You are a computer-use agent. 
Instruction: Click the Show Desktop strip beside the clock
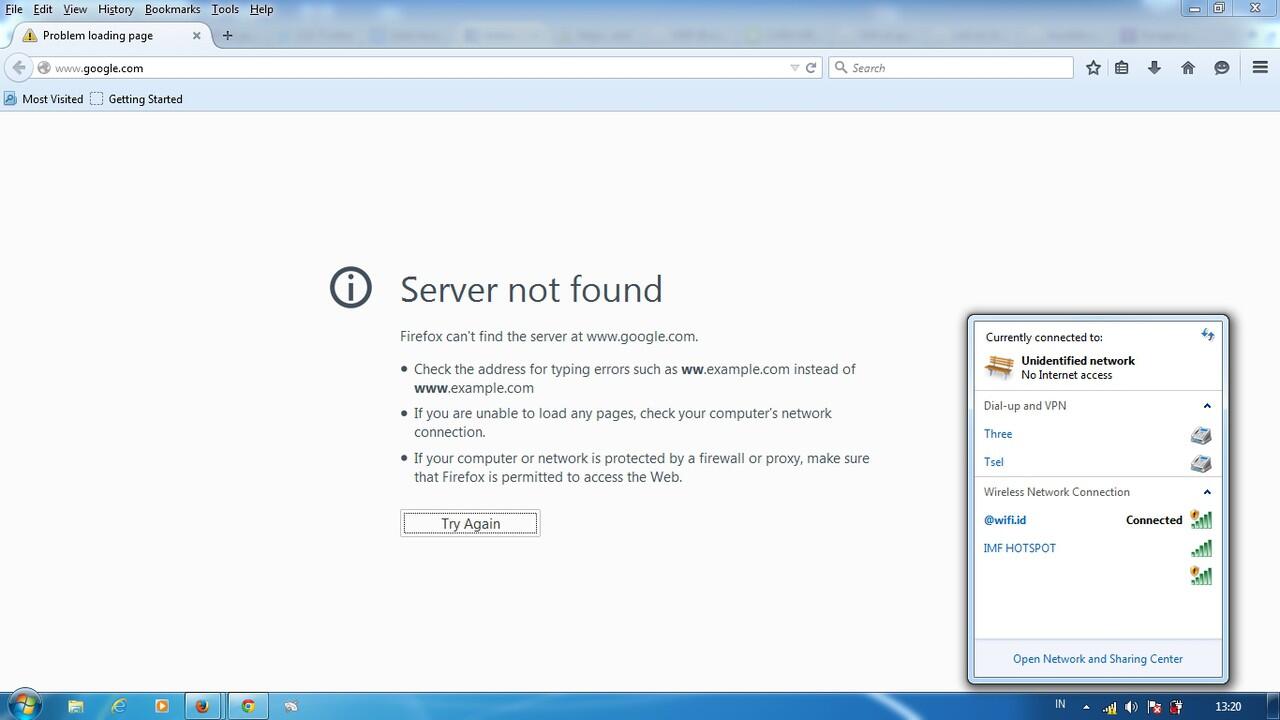point(1273,706)
